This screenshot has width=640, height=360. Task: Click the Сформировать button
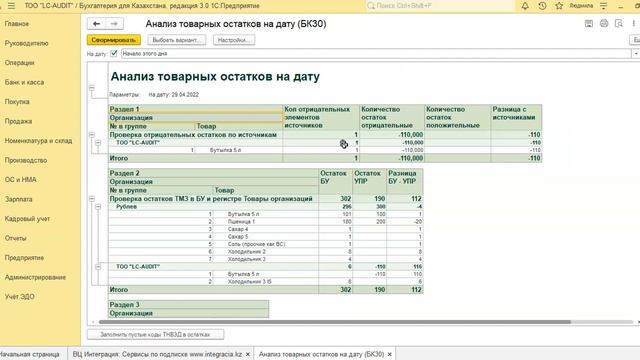(x=113, y=40)
